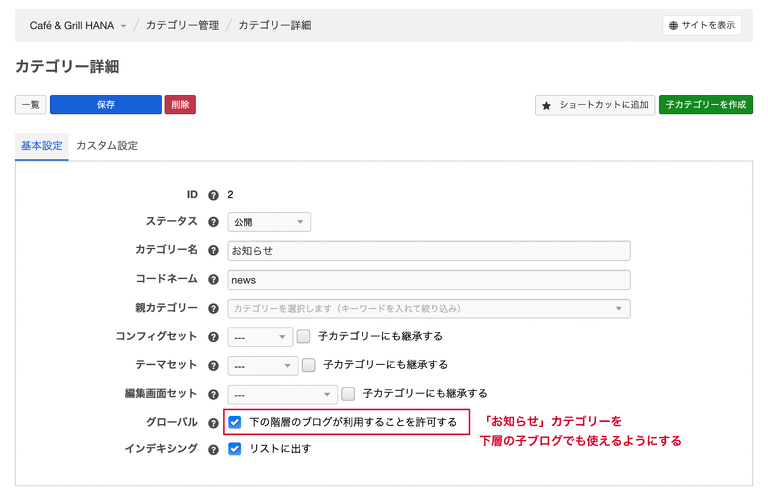Click the green 子カテゴリーを作成 button
The height and width of the screenshot is (501, 768).
click(x=705, y=105)
